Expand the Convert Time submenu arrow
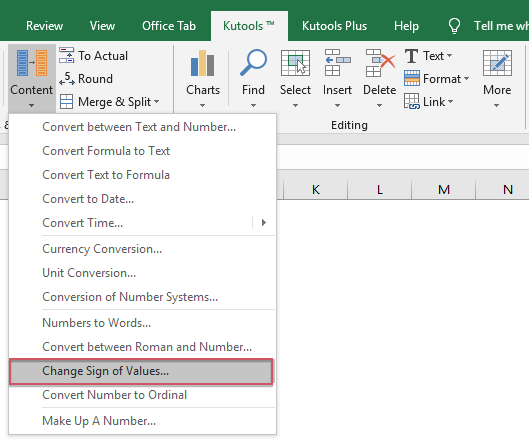Screen dimensions: 529x441 pyautogui.click(x=264, y=223)
